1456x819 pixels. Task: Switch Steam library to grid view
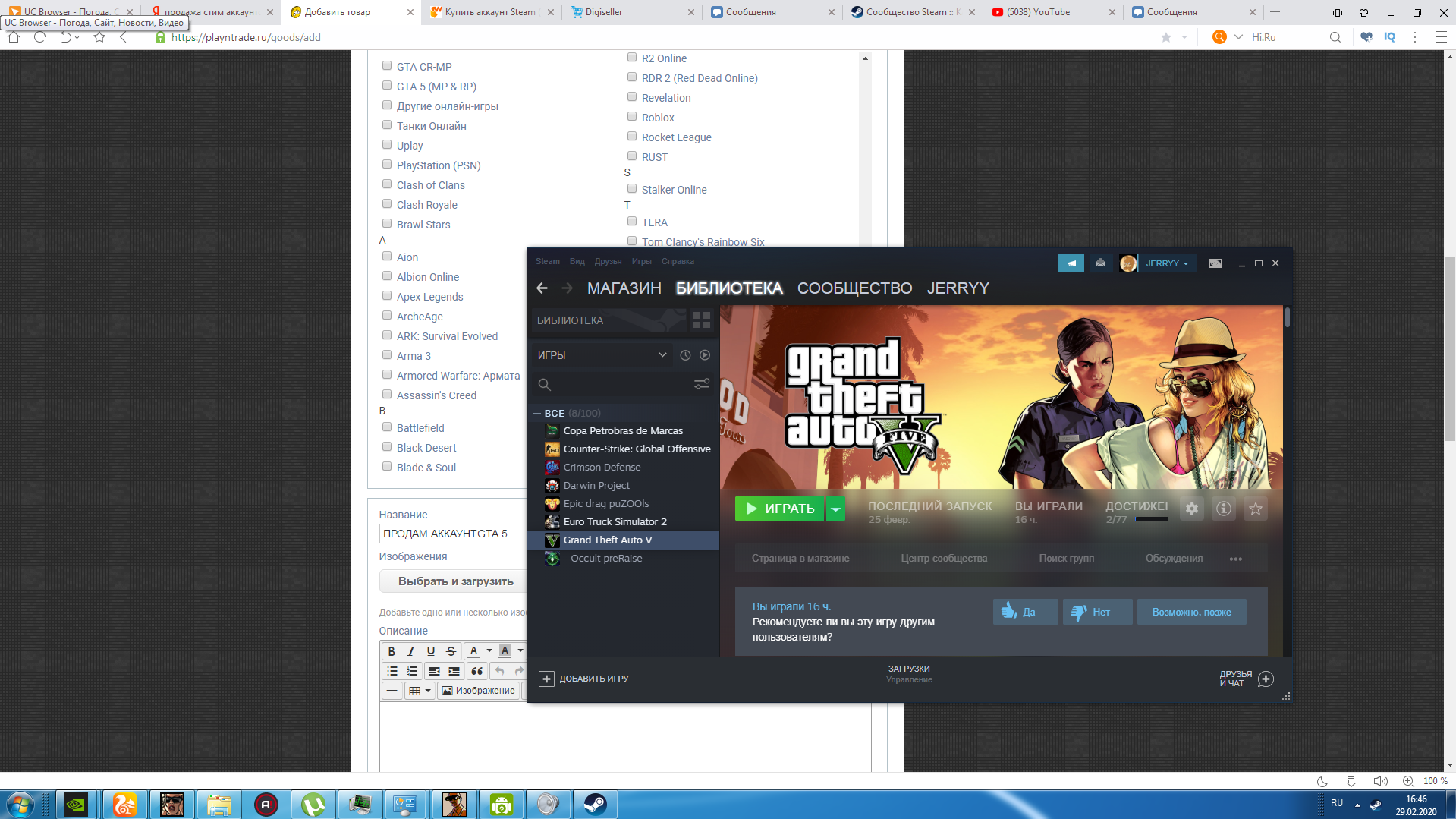tap(702, 320)
